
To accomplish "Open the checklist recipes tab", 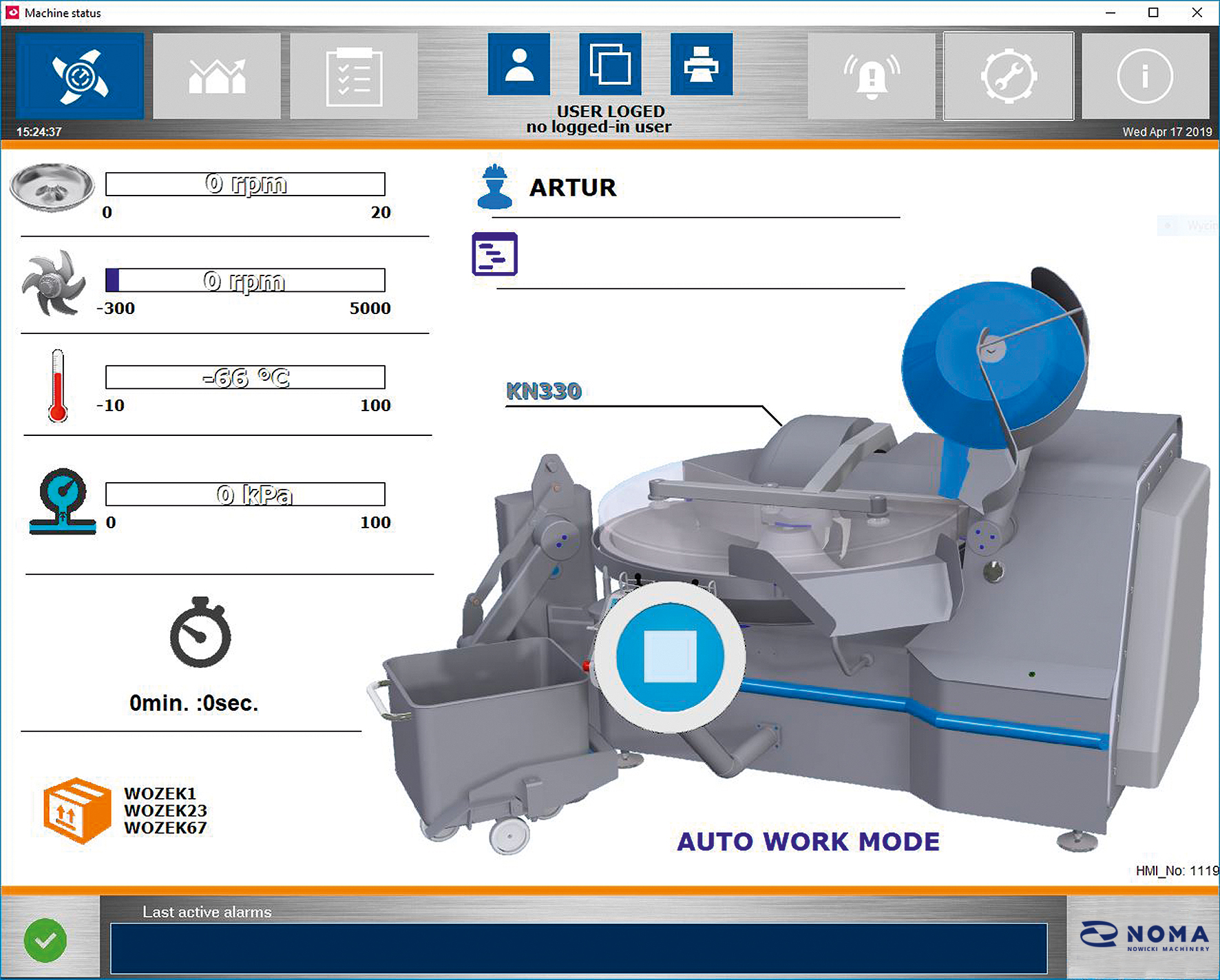I will click(354, 76).
